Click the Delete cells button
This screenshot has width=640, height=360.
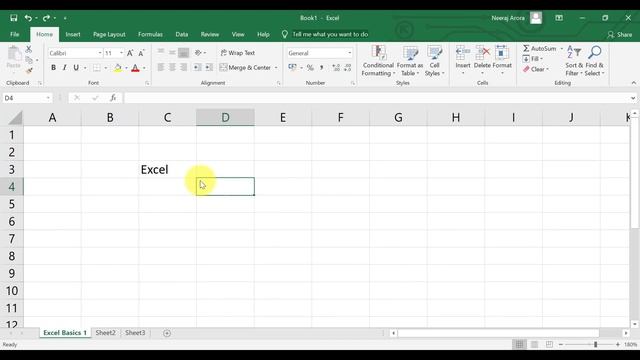tap(482, 61)
